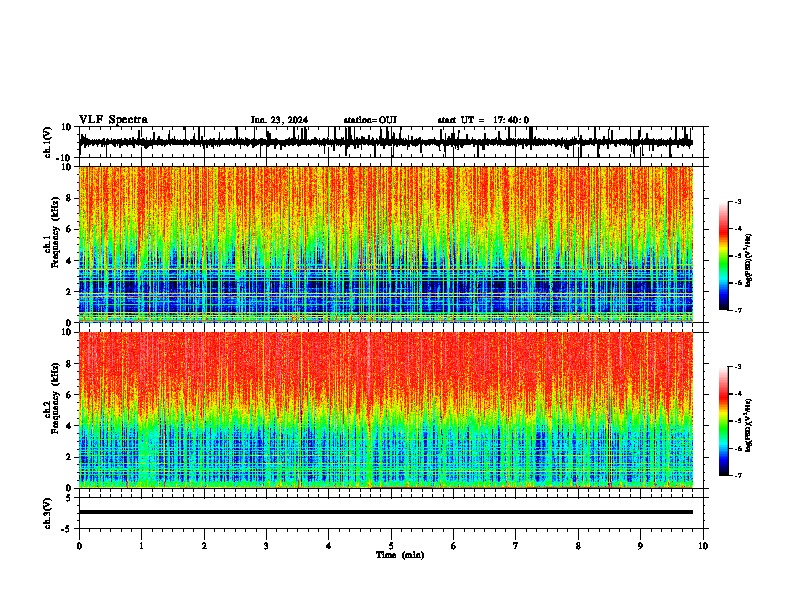Click the "ch.2 Frequency (kHz)" axis label
The width and height of the screenshot is (792, 612).
click(x=52, y=398)
